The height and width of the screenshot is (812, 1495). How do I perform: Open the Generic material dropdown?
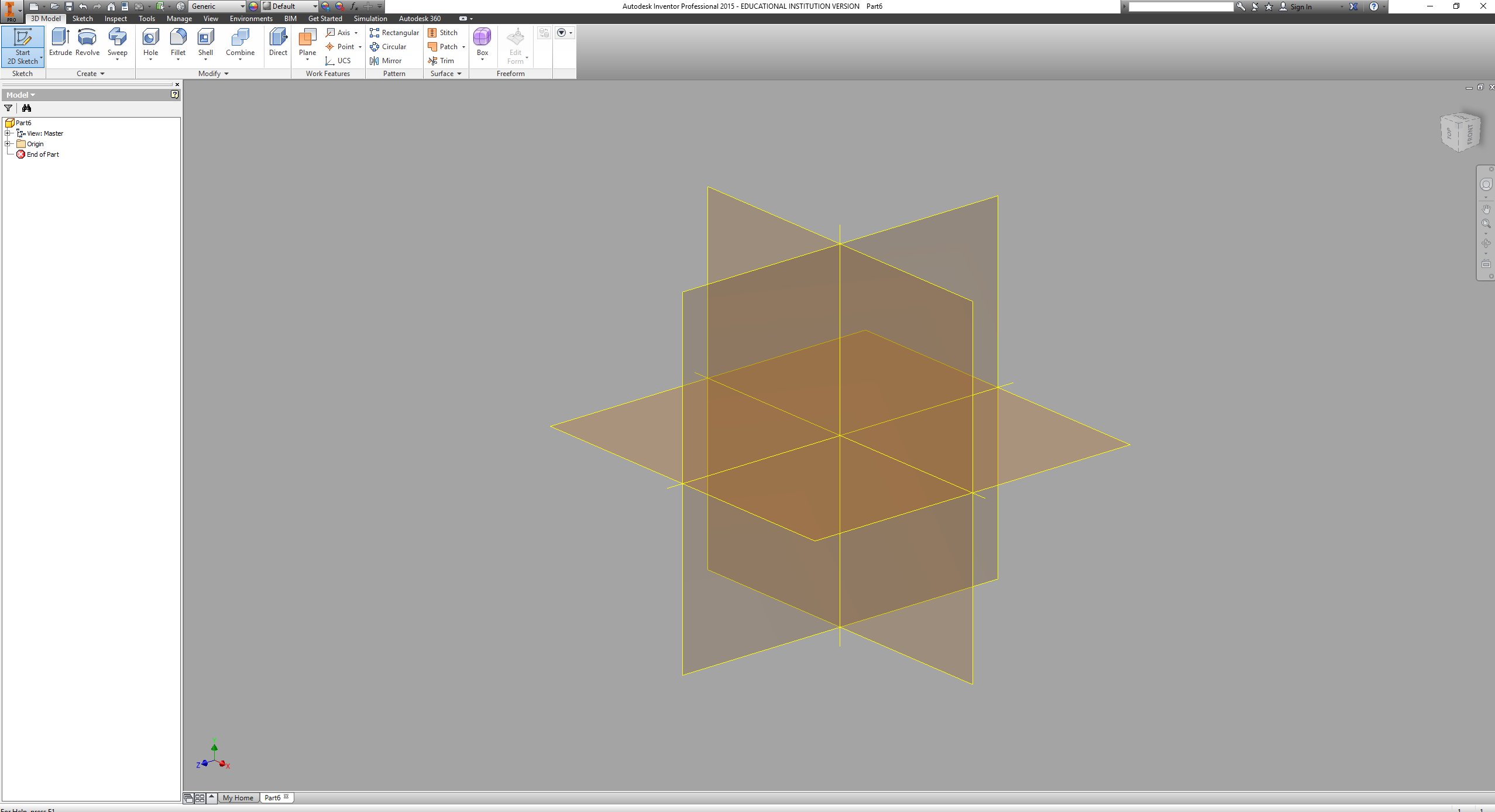[x=242, y=6]
